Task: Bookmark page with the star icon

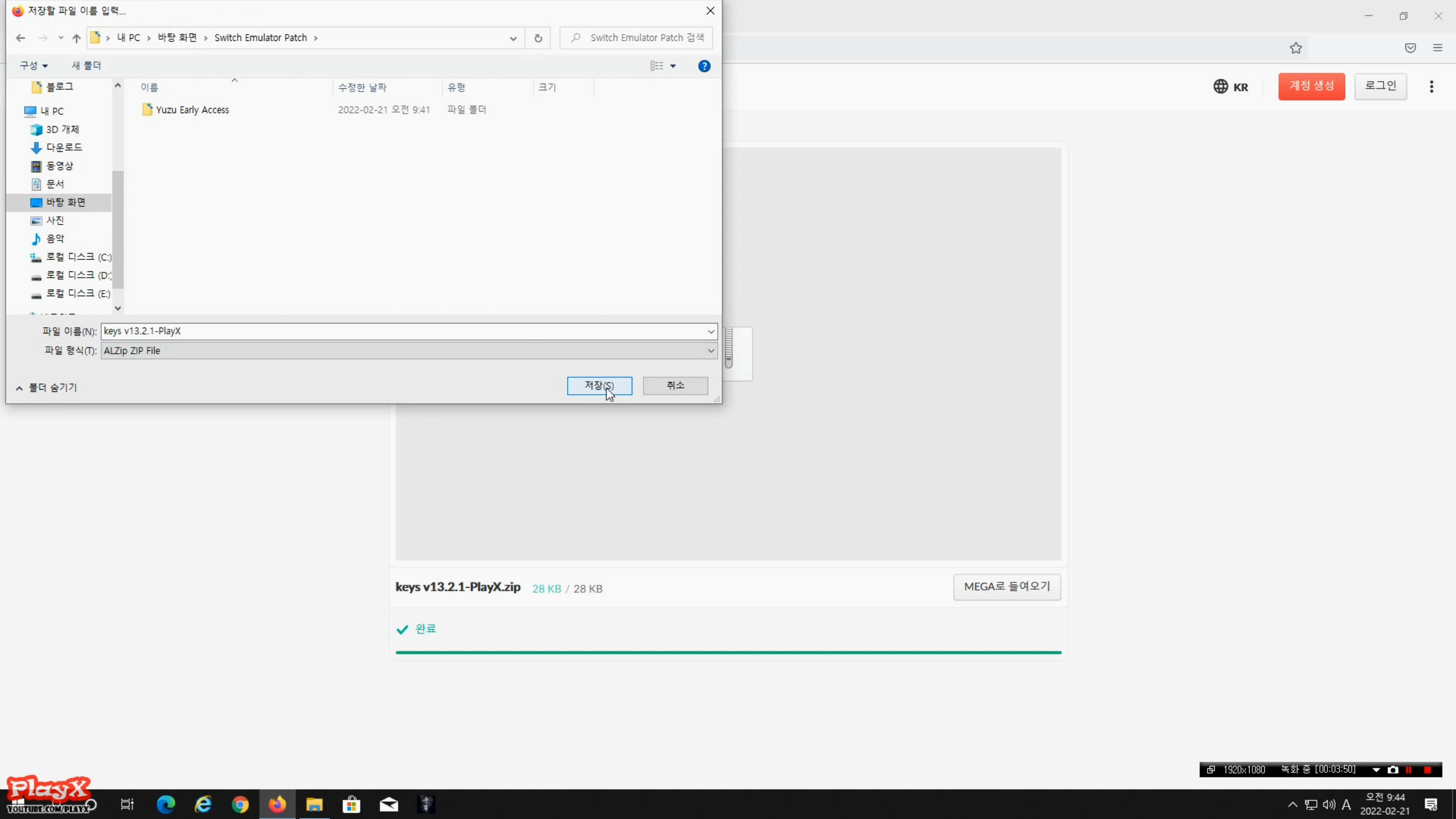Action: click(1296, 48)
